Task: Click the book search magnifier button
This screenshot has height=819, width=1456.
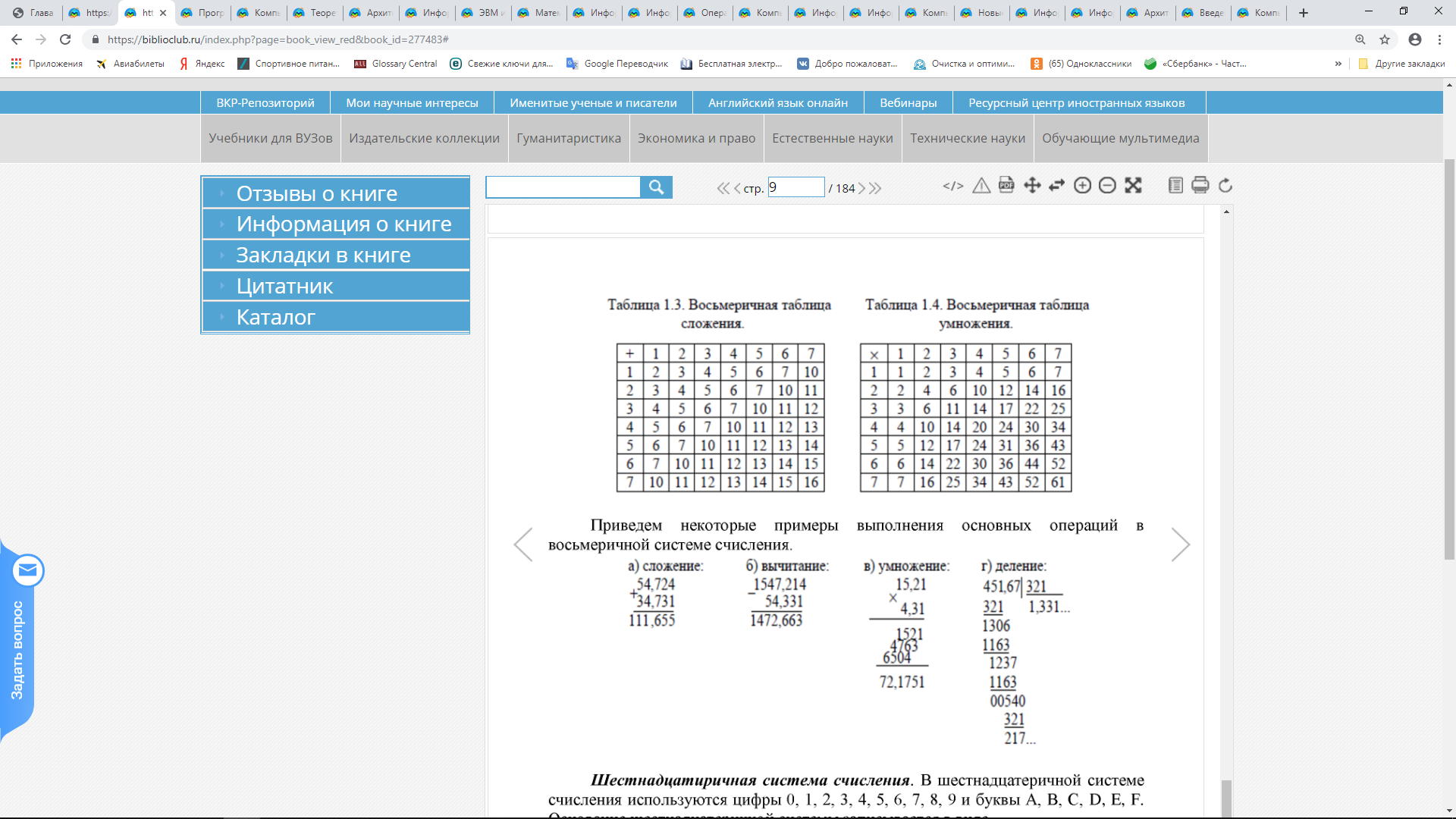Action: [x=656, y=187]
